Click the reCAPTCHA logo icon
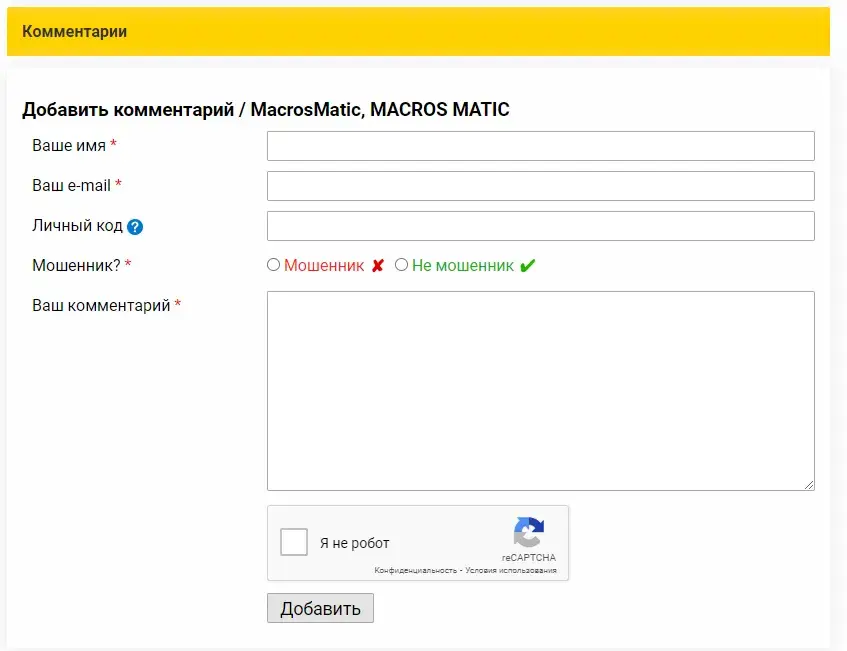The image size is (847, 651). tap(529, 532)
